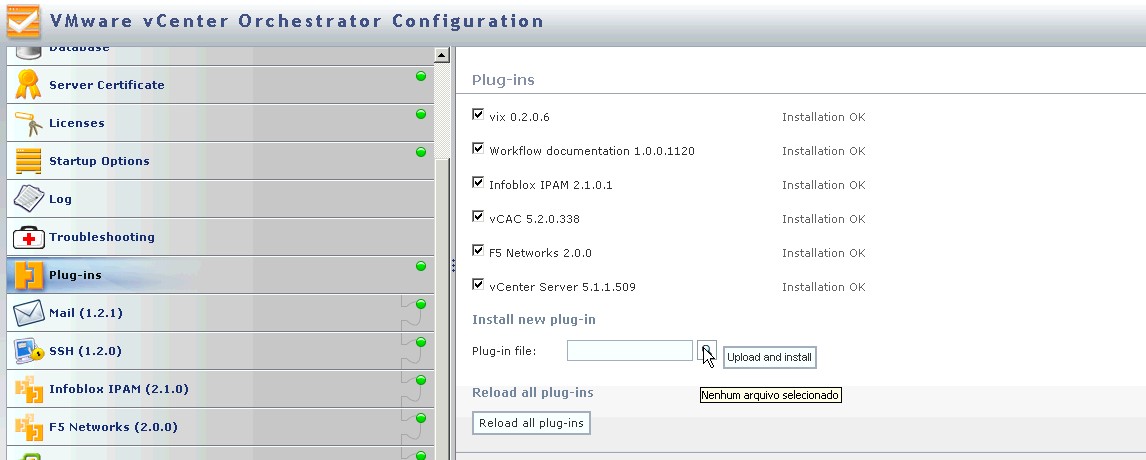
Task: Click the Plug-in file text field
Action: [x=629, y=351]
